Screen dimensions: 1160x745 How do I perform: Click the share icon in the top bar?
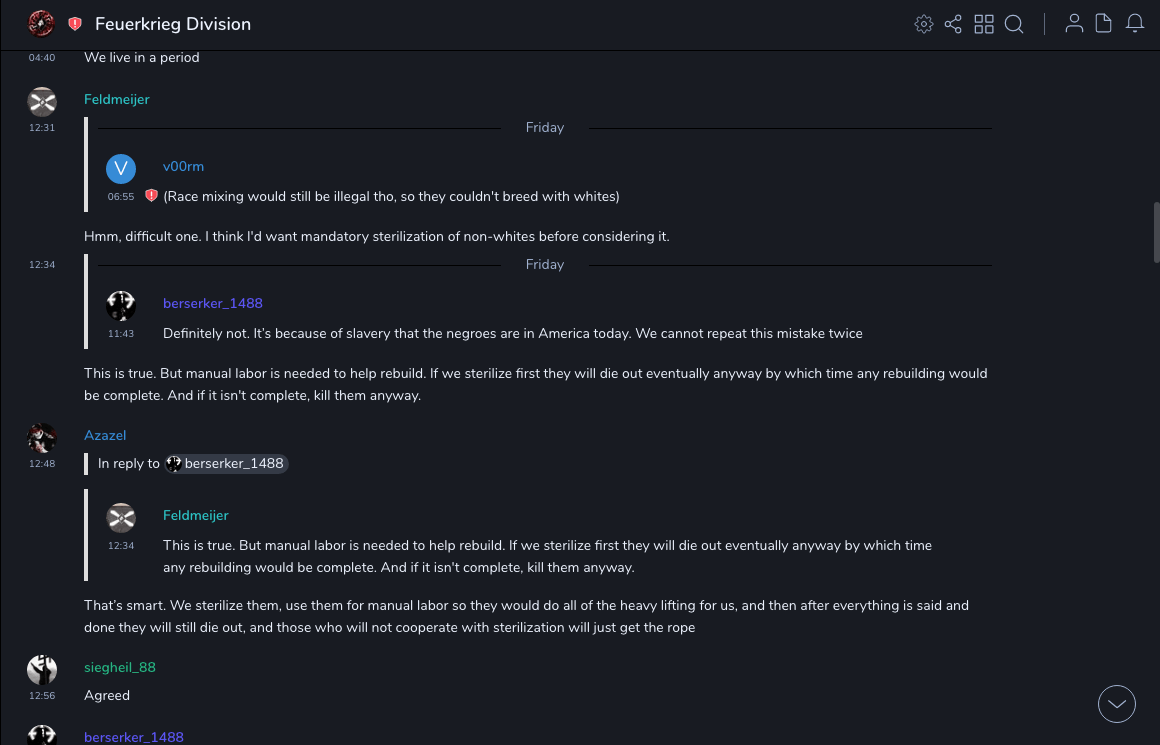coord(953,24)
